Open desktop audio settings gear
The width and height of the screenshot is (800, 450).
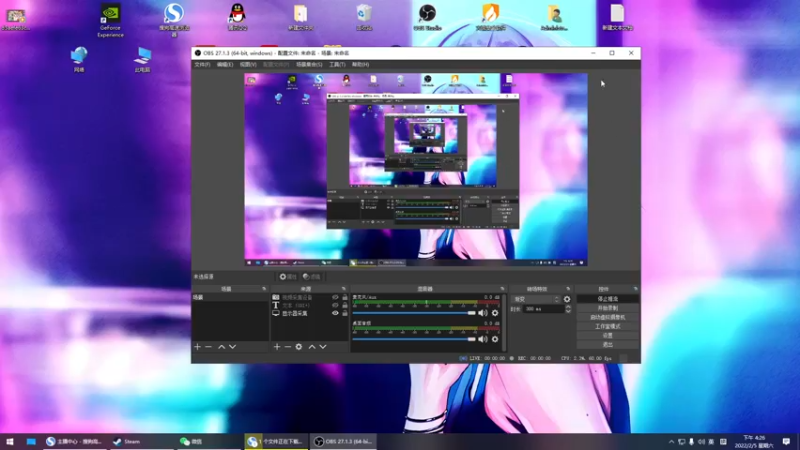(x=495, y=339)
